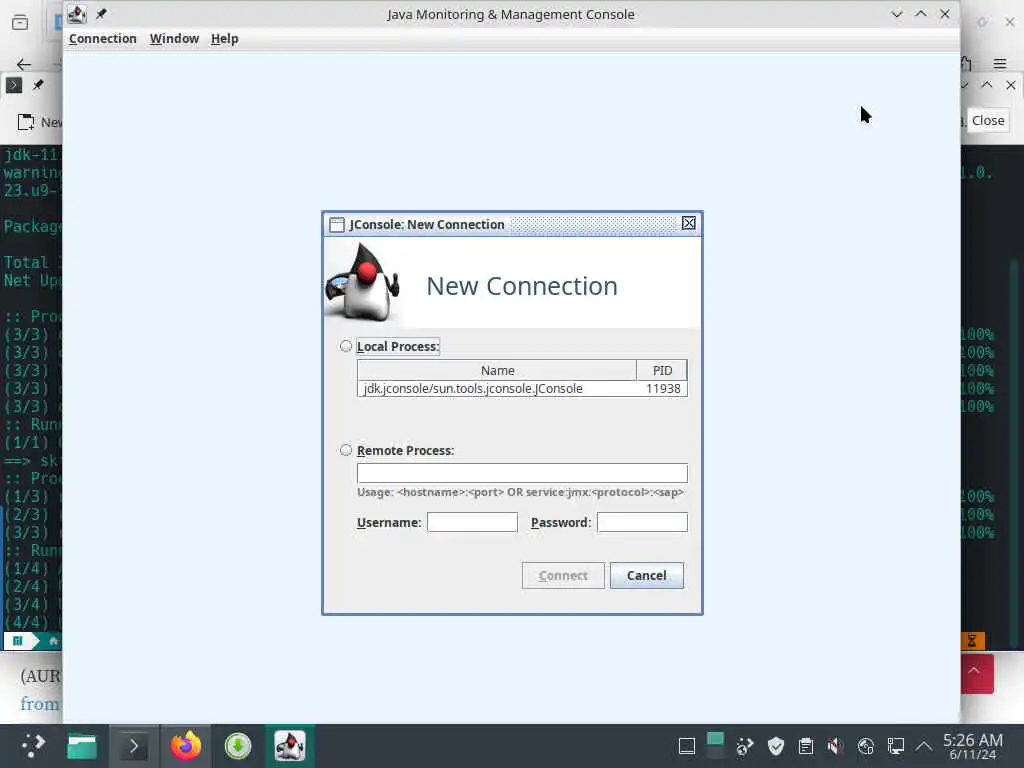Focus the Remote Process address field
Viewport: 1024px width, 768px height.
pyautogui.click(x=522, y=473)
